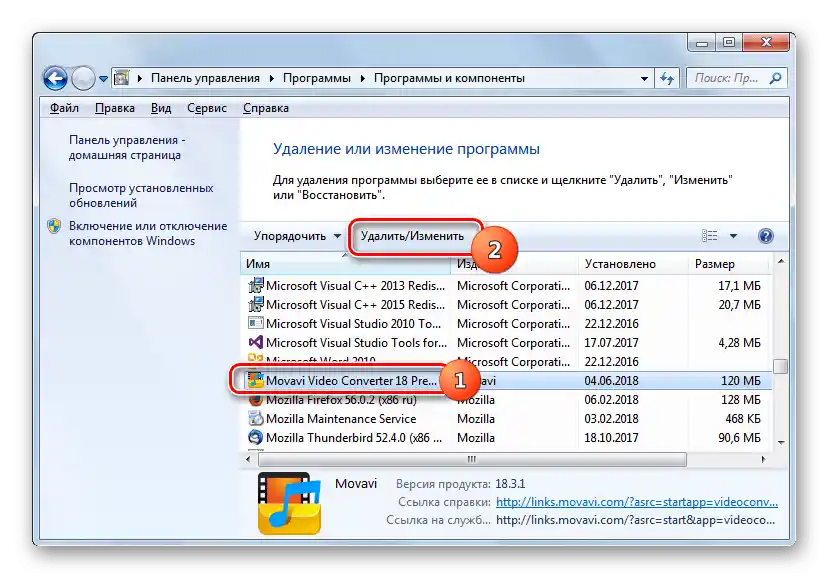The image size is (829, 579).
Task: Click the search magnifier icon
Action: [x=775, y=78]
